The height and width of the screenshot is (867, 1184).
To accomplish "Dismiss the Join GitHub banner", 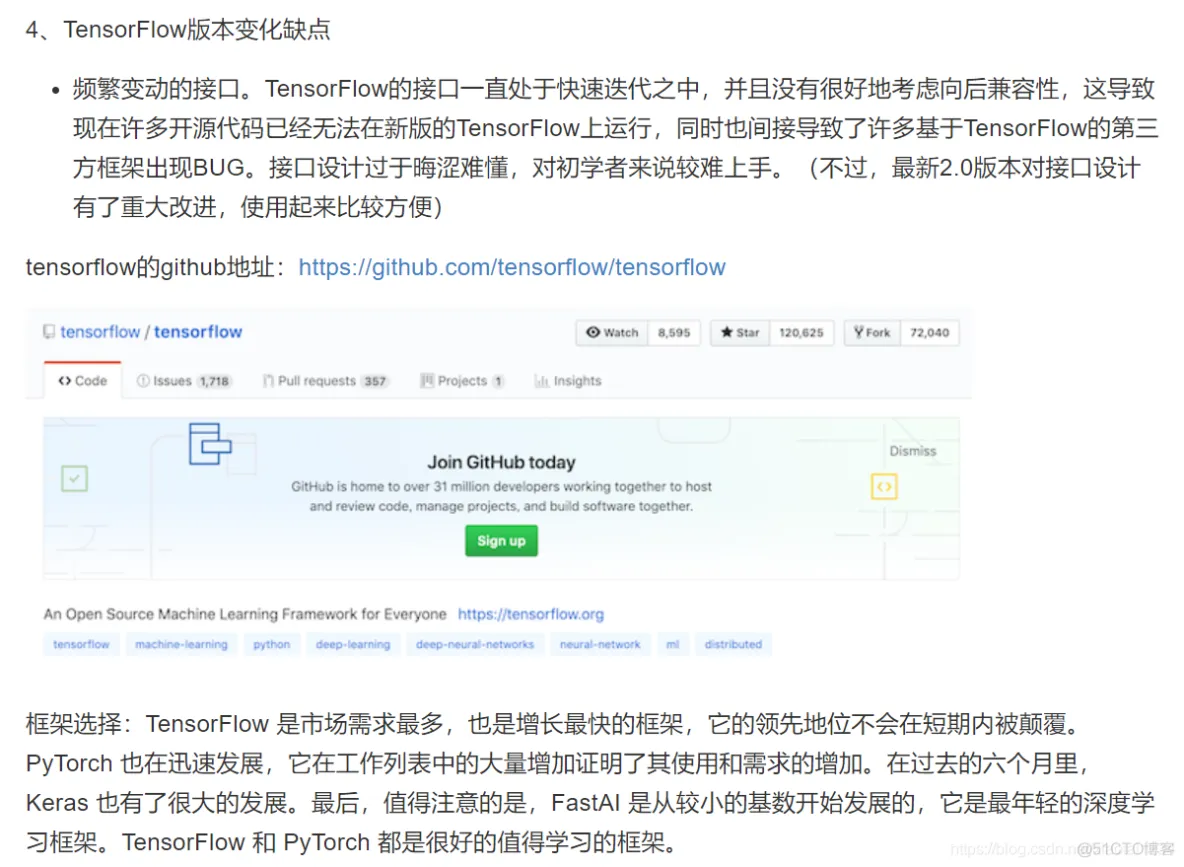I will pos(912,451).
